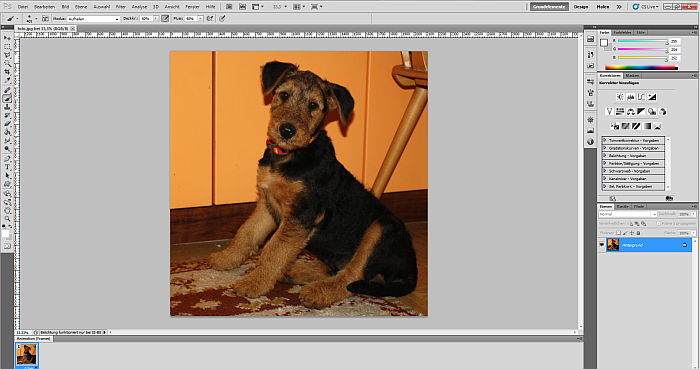The image size is (700, 369).
Task: Open the layer blend mode Normal dropdown
Action: (x=627, y=214)
